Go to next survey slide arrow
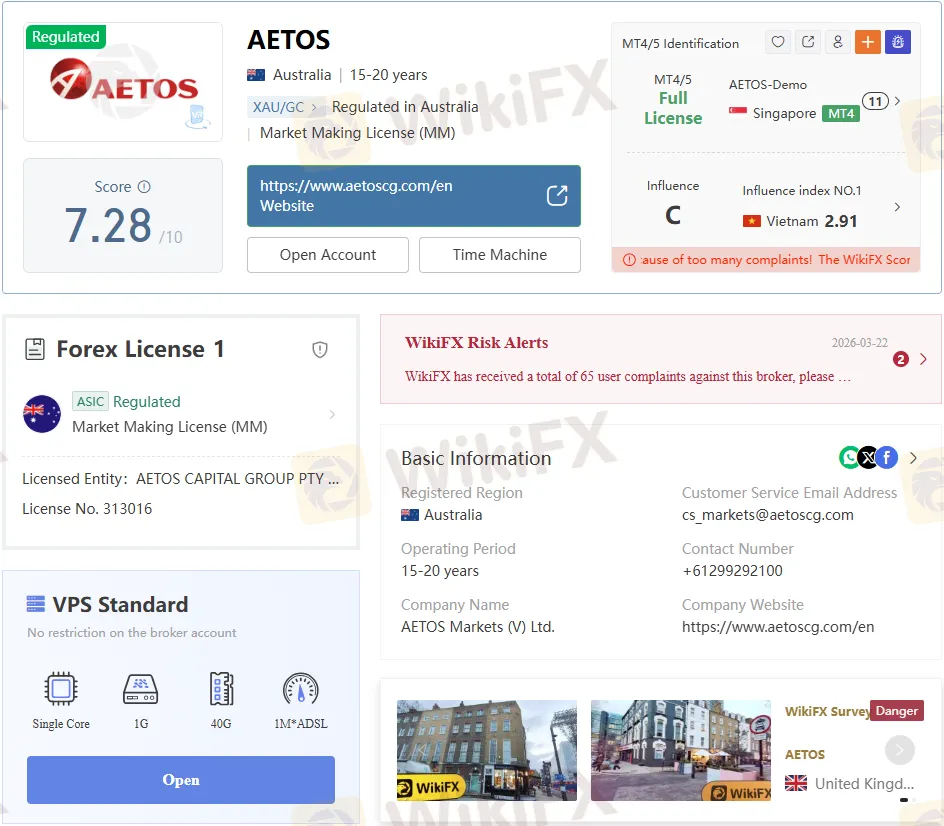This screenshot has width=944, height=826. 900,750
